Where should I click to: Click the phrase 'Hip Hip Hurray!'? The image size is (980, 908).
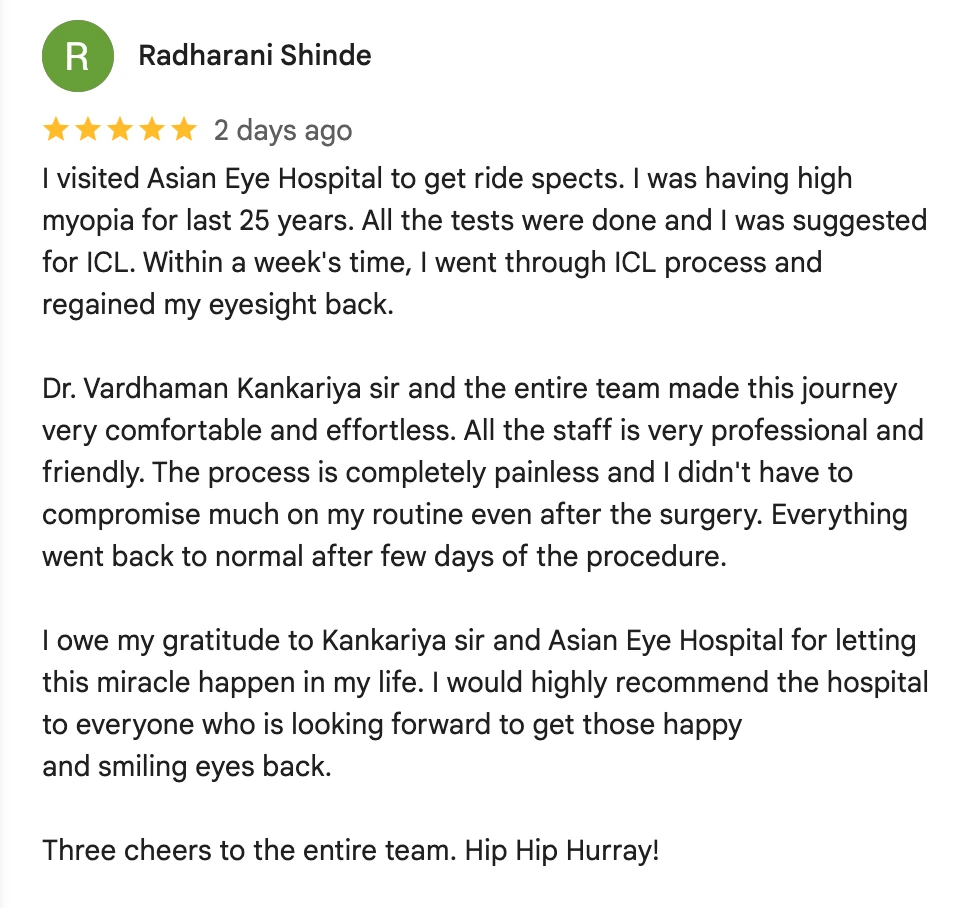(562, 851)
